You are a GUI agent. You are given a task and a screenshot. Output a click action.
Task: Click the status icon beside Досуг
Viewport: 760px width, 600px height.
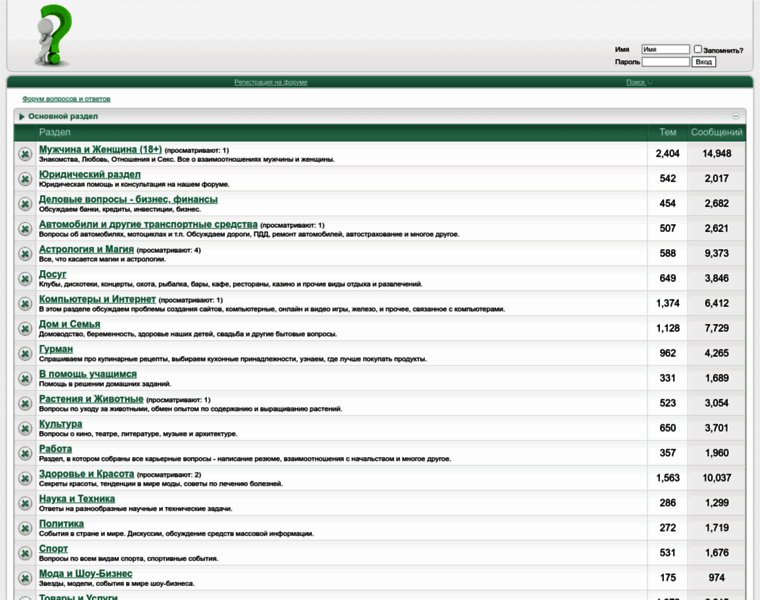[x=25, y=279]
